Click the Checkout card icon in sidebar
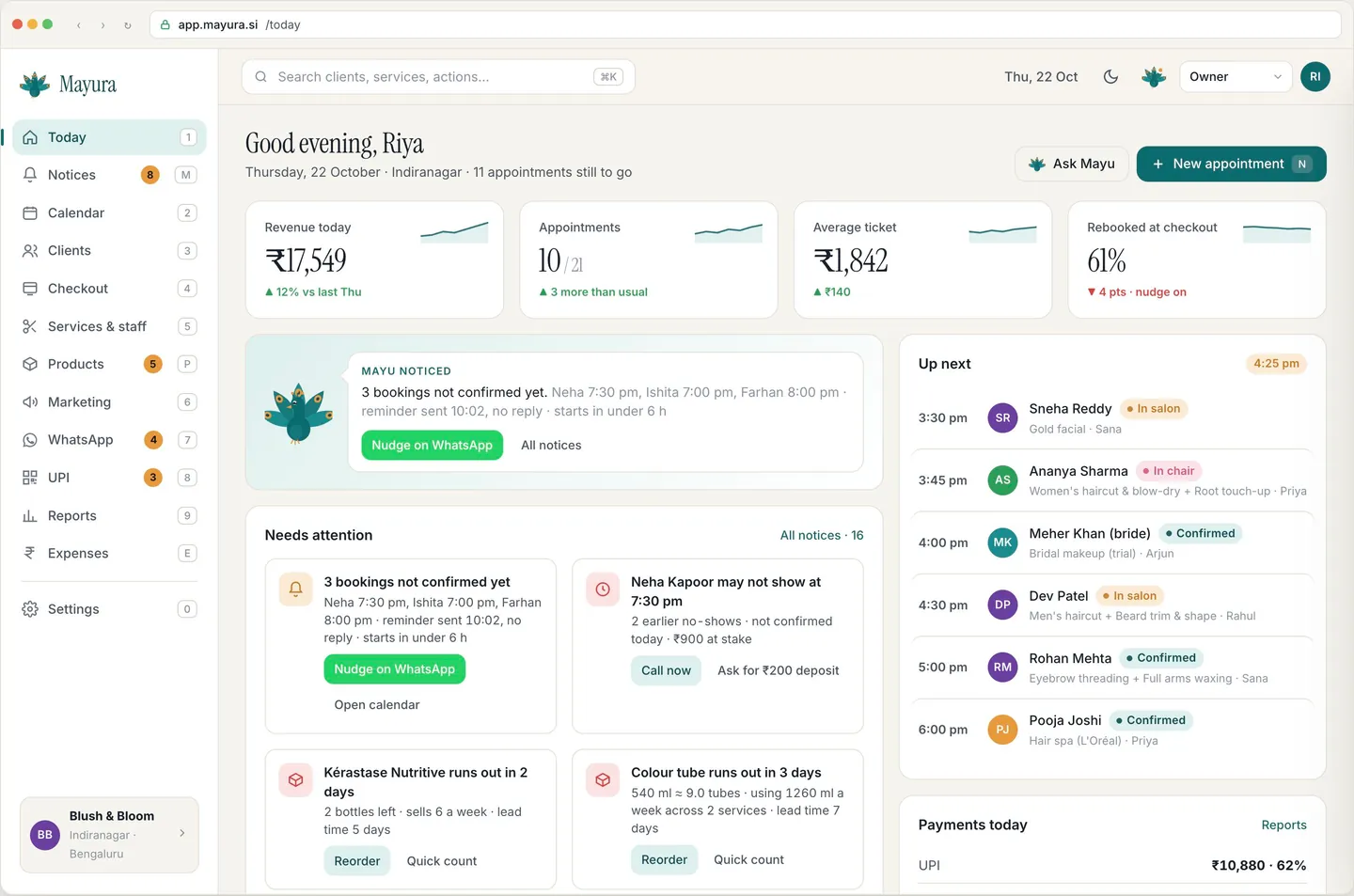The height and width of the screenshot is (896, 1354). pos(30,289)
